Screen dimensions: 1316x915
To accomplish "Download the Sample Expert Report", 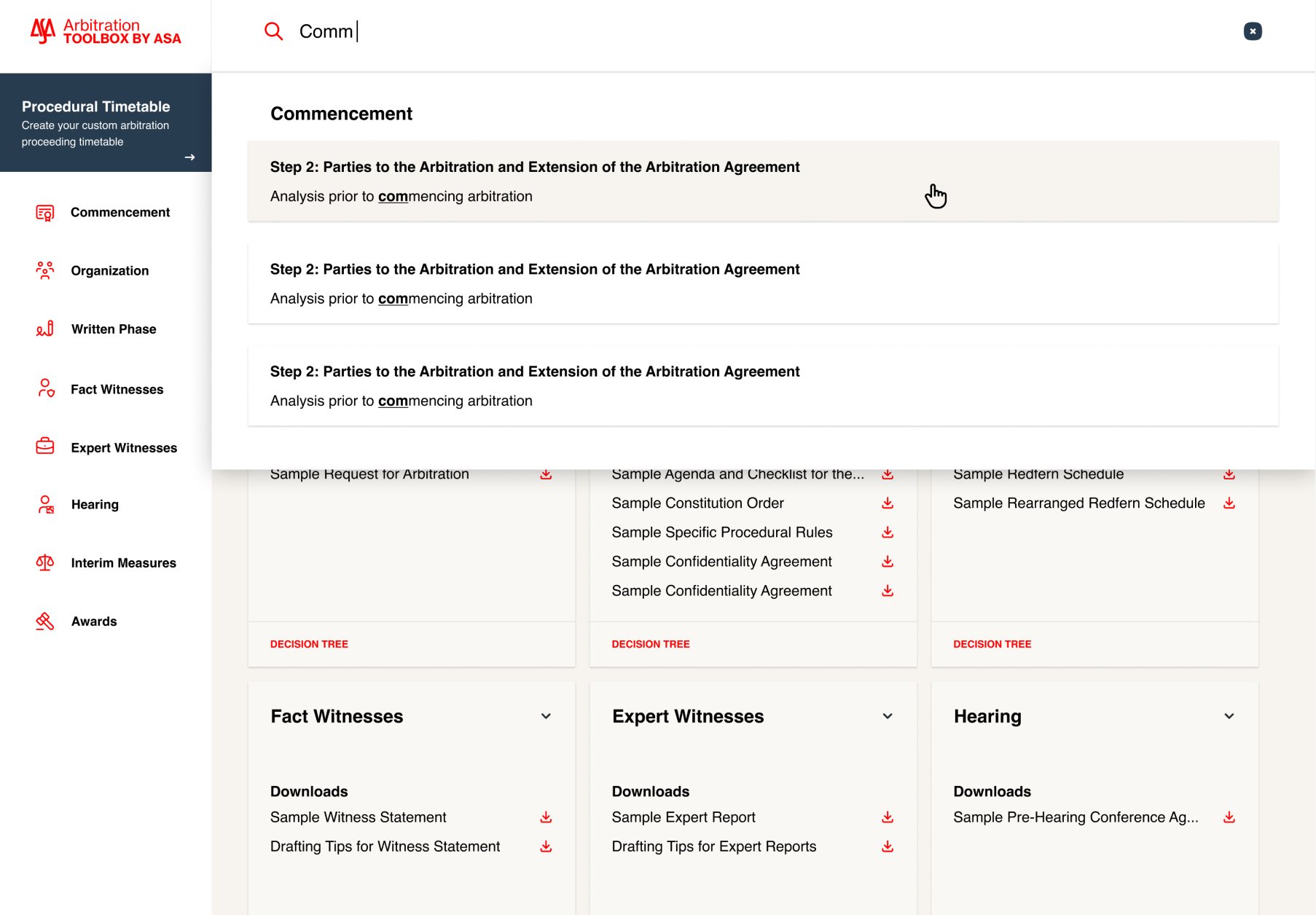I will pyautogui.click(x=887, y=817).
